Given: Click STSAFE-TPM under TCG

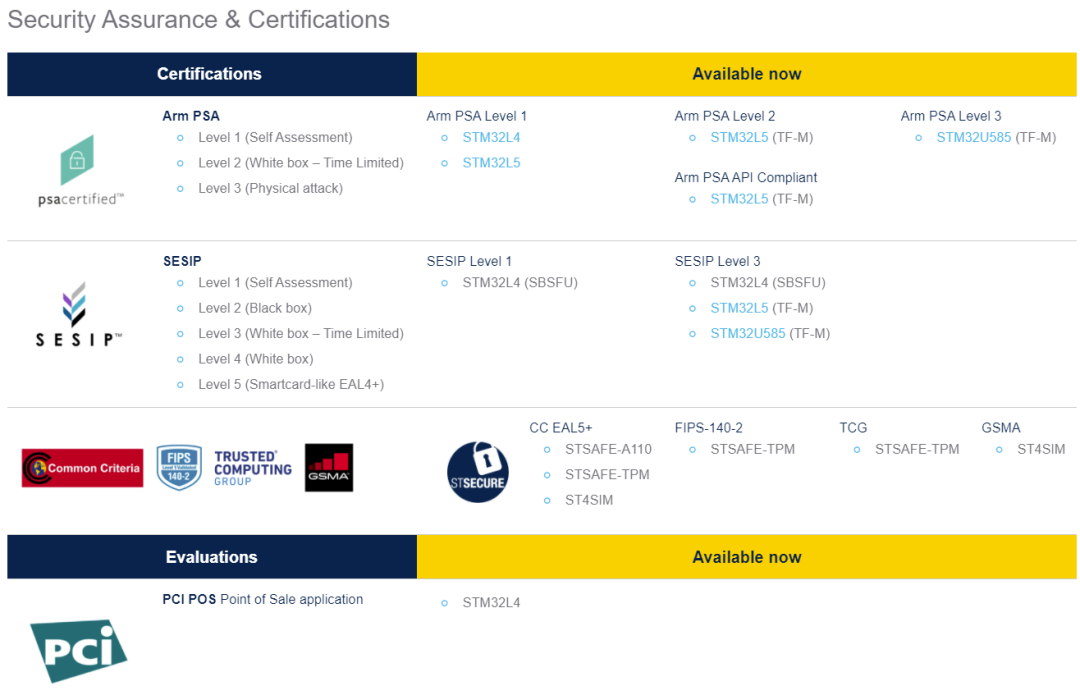Looking at the screenshot, I should pyautogui.click(x=917, y=449).
